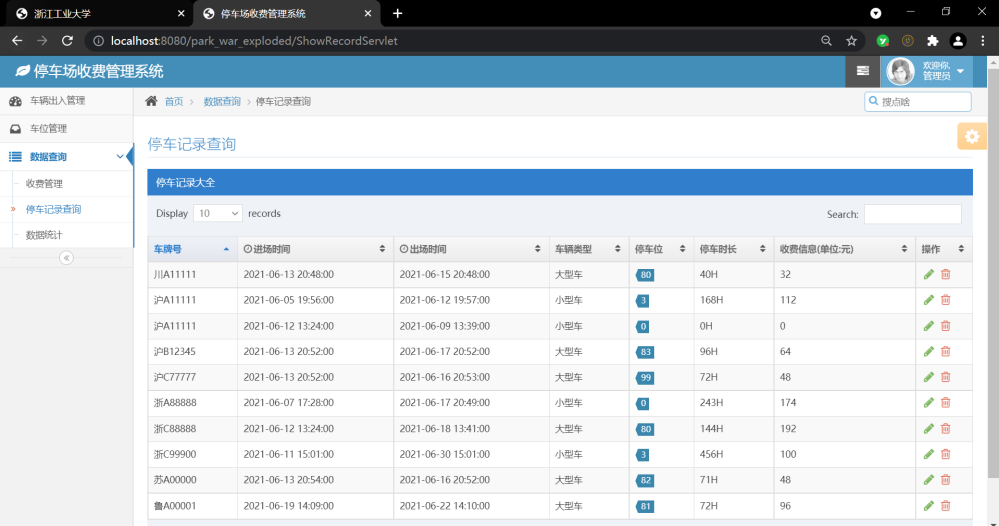Open the orange settings gear panel

(x=972, y=136)
